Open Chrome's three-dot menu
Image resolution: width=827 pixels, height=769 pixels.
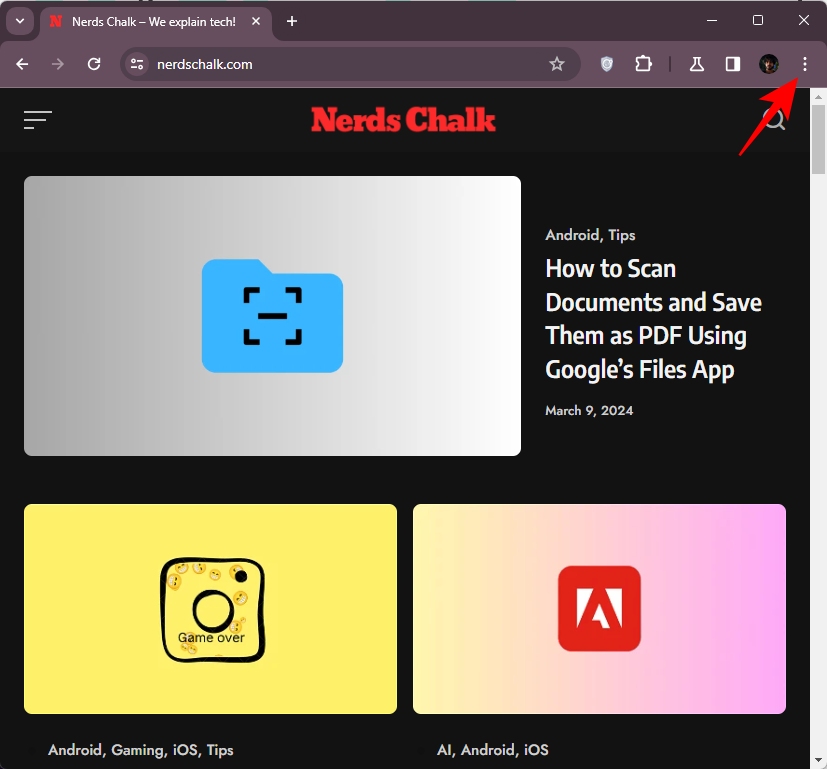[805, 64]
